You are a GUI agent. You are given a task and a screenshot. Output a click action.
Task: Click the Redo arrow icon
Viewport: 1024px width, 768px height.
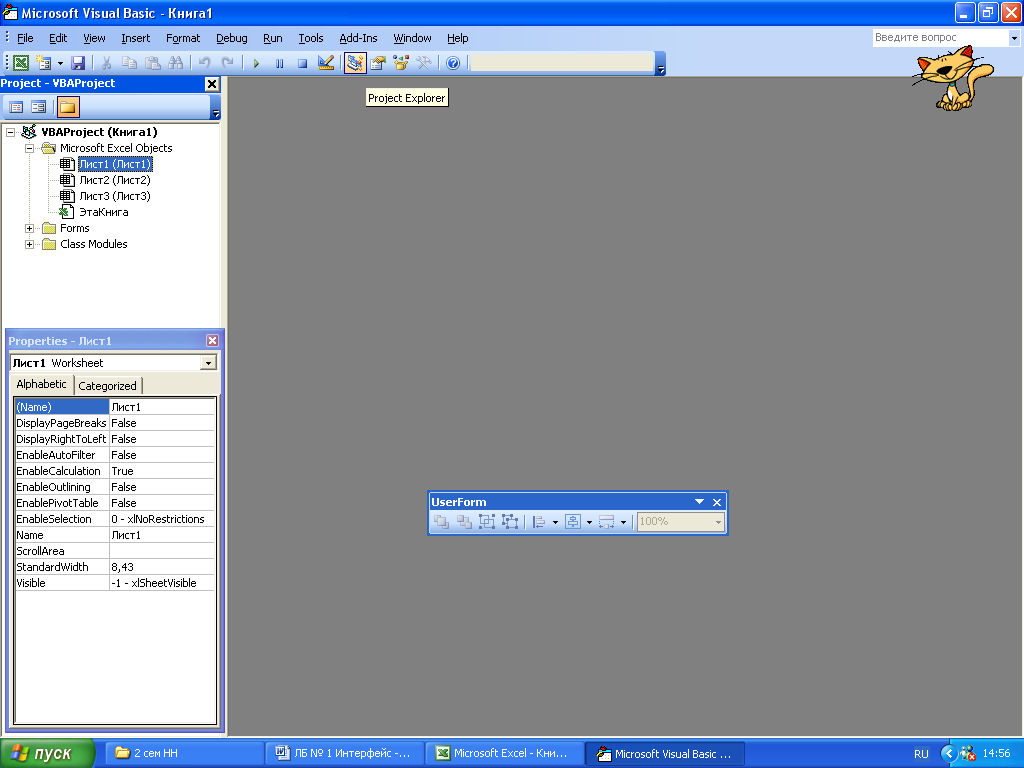(227, 63)
